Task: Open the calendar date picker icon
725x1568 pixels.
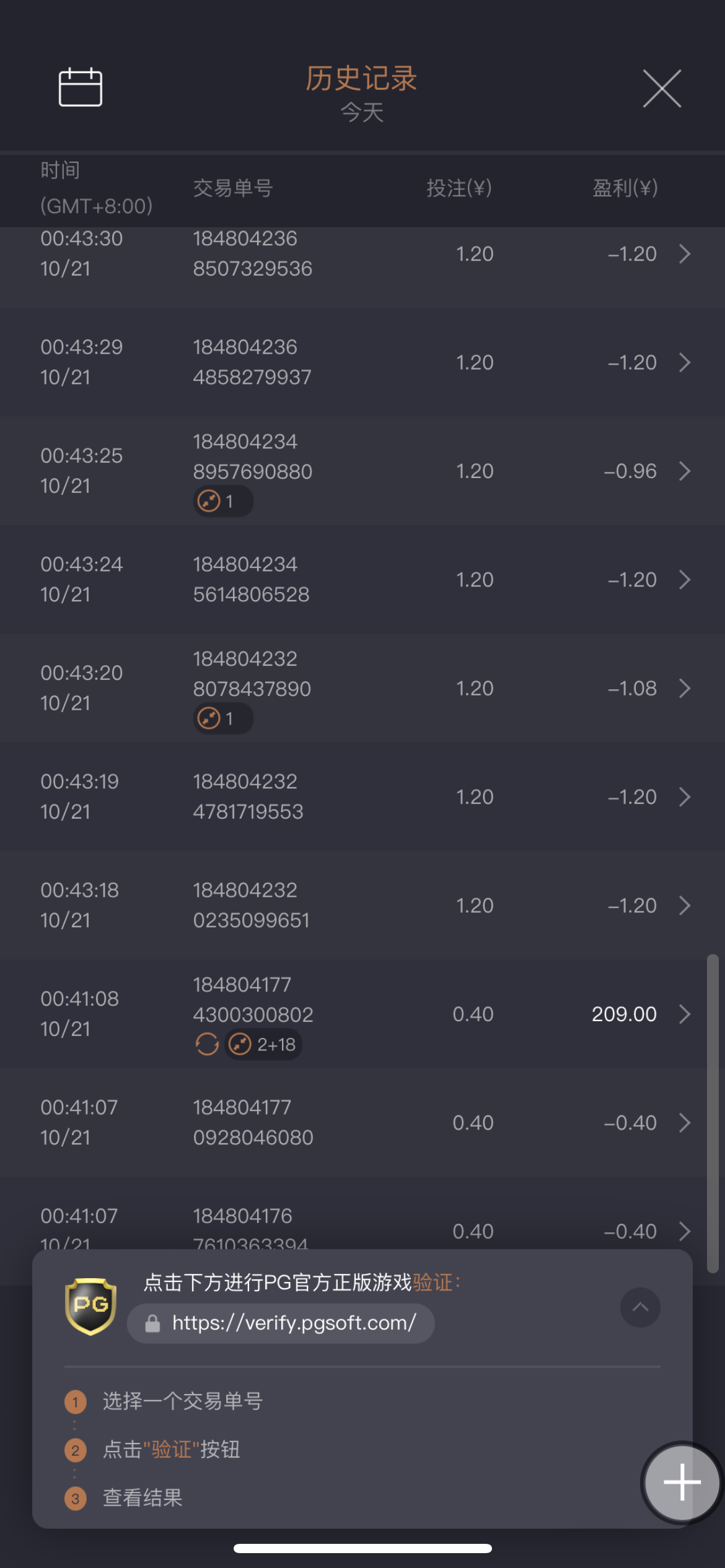Action: [80, 87]
